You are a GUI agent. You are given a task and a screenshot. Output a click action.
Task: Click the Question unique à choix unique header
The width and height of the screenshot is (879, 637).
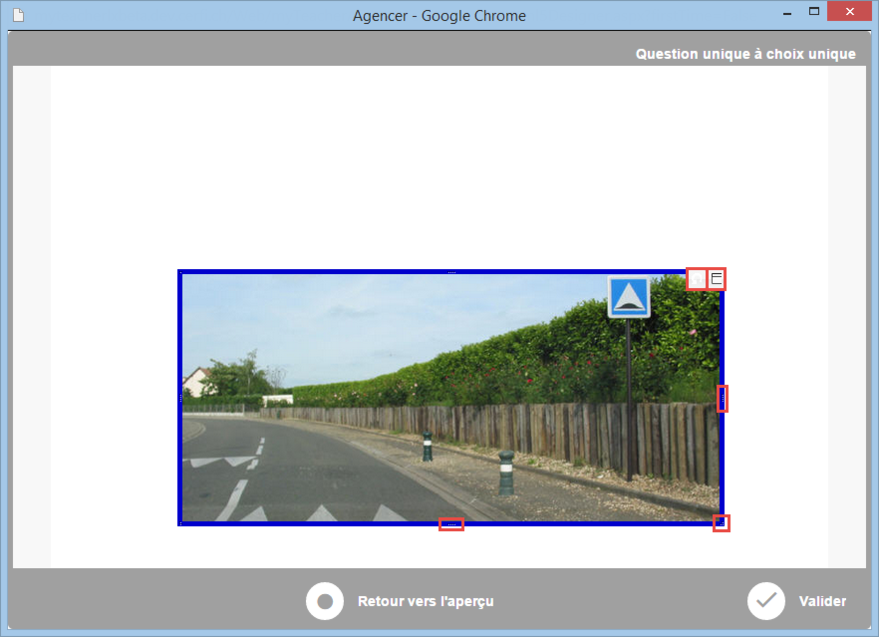[x=745, y=54]
